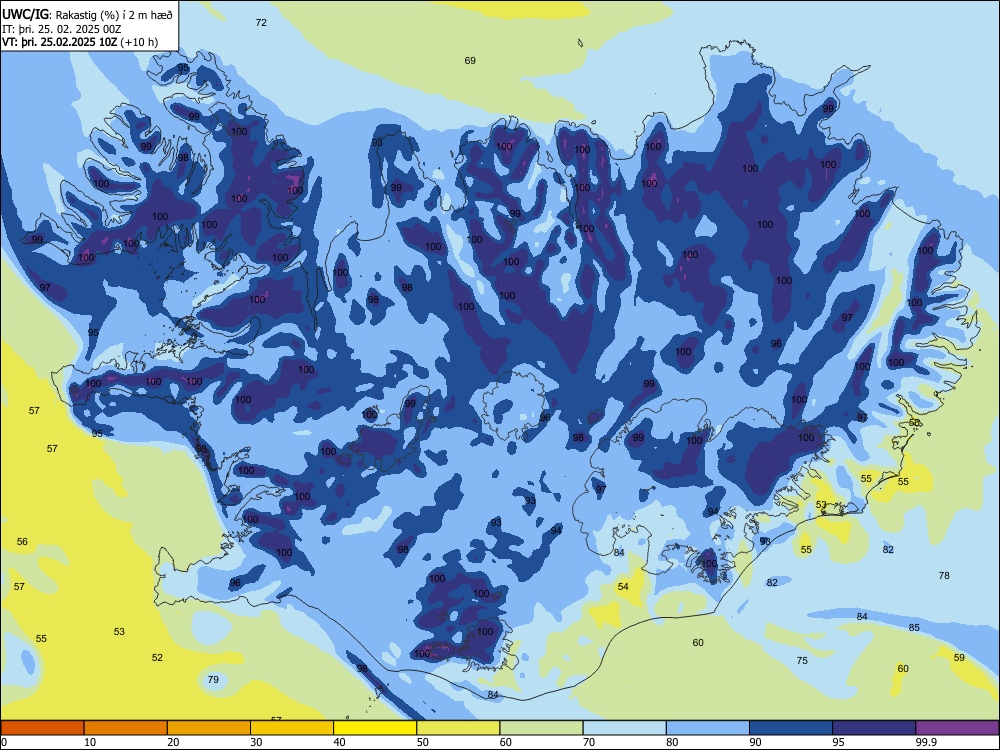Click the legend tick label "99.9"
This screenshot has height=750, width=1000.
point(925,742)
